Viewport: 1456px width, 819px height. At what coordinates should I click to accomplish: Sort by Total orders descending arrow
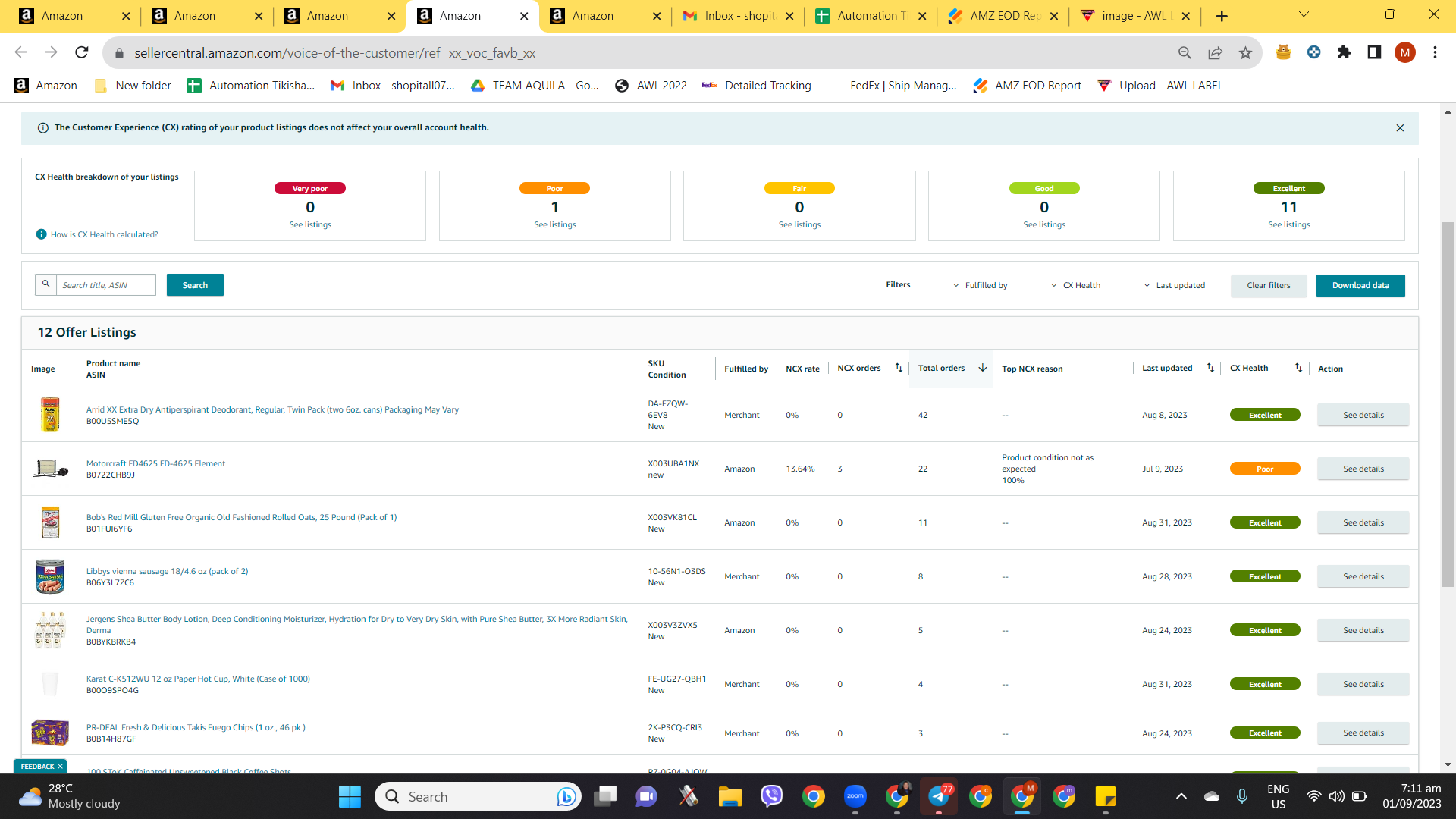983,368
